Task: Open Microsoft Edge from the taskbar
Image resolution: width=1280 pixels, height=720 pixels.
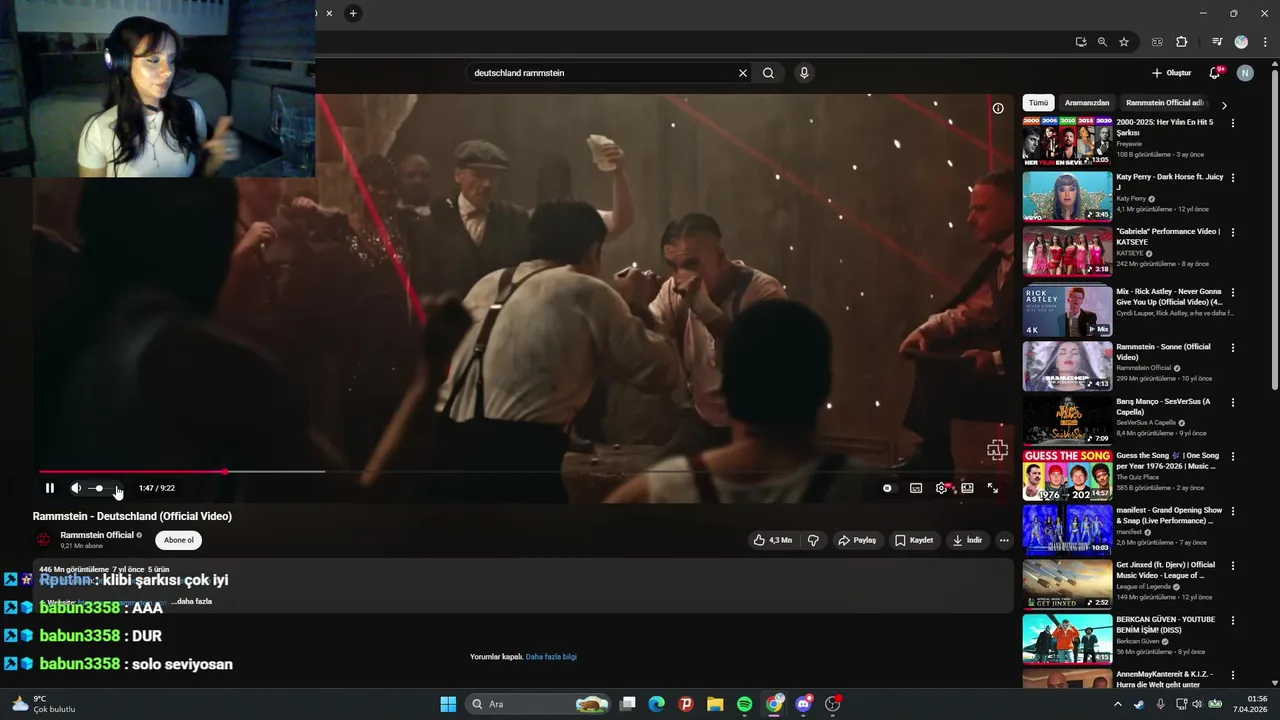Action: (656, 704)
